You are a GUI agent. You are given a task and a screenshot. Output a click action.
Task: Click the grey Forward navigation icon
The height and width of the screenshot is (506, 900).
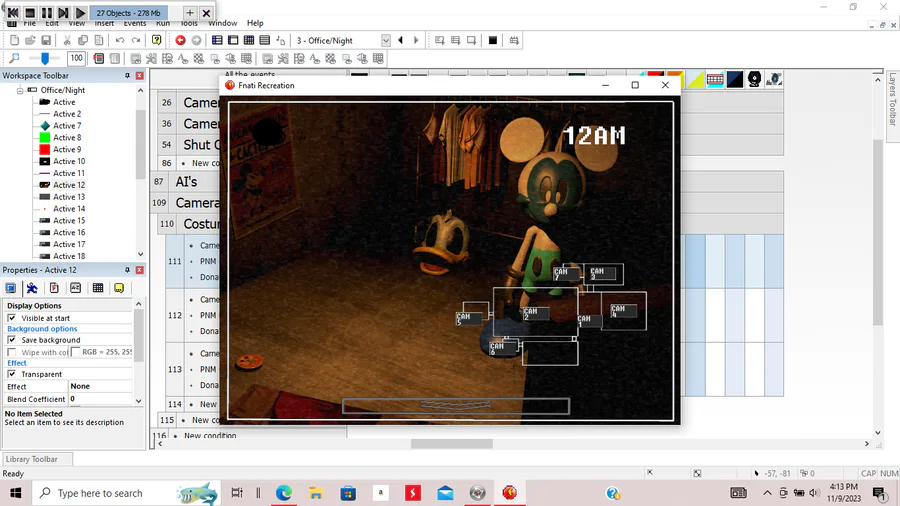196,40
